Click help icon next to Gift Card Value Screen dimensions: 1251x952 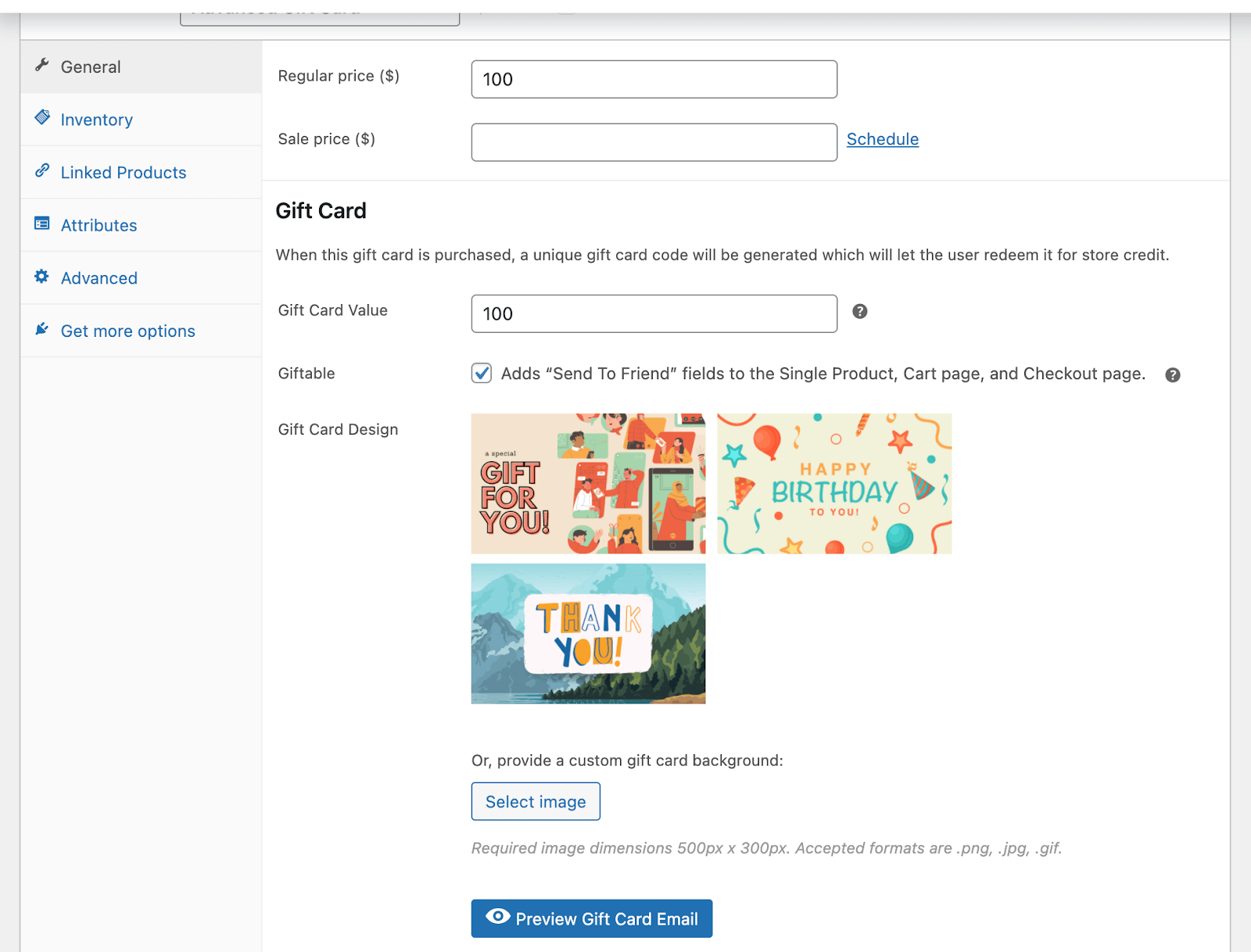coord(859,312)
